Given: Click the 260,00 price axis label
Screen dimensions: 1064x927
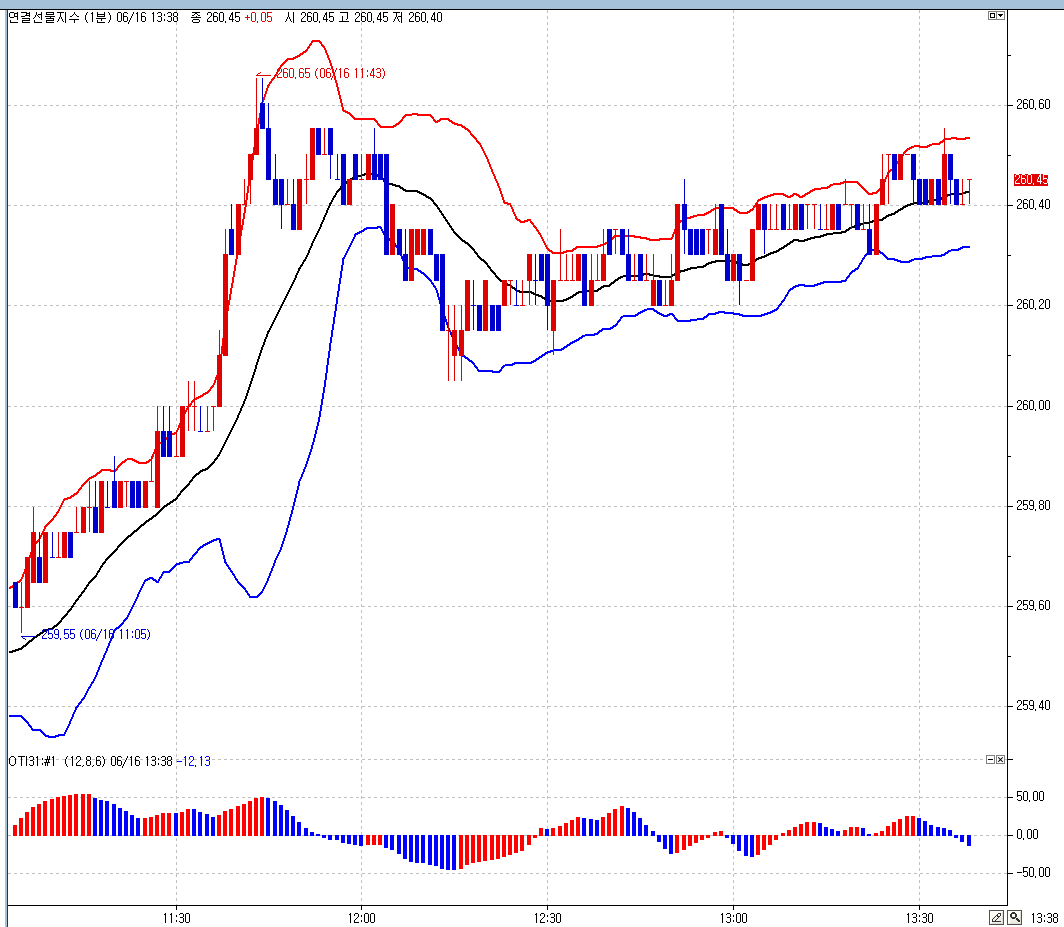Looking at the screenshot, I should click(x=1032, y=406).
